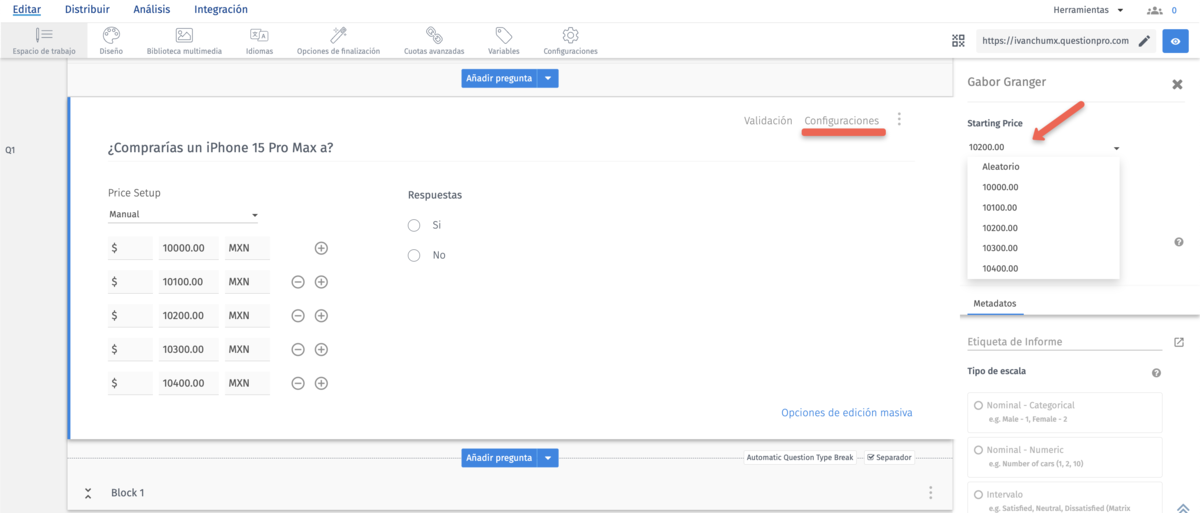The width and height of the screenshot is (1200, 513).
Task: Open the Metadatos tab
Action: [x=995, y=303]
